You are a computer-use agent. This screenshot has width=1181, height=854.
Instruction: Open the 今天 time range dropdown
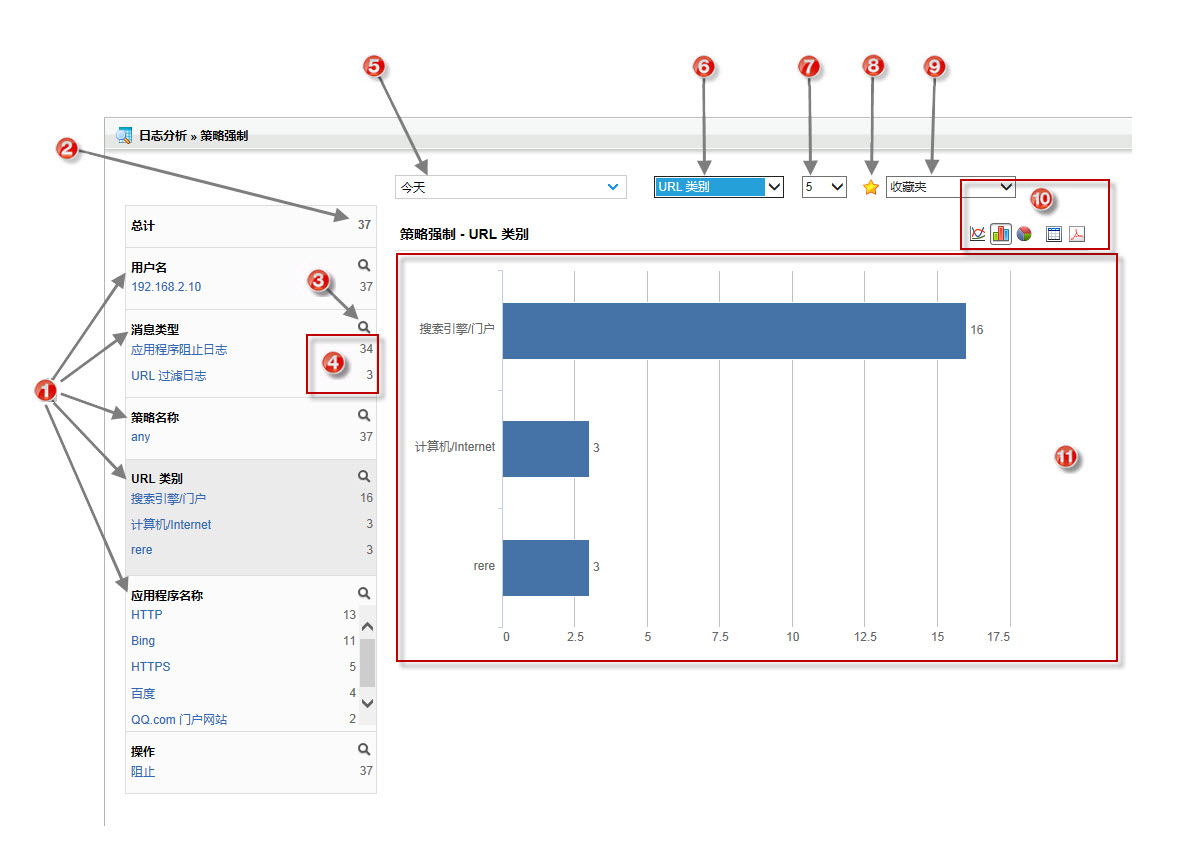point(510,187)
